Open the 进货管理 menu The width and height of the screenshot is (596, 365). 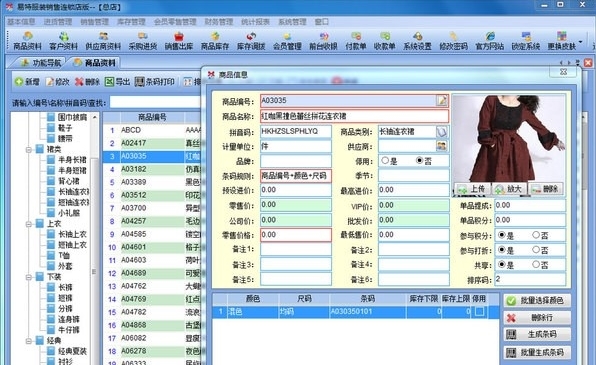click(58, 22)
